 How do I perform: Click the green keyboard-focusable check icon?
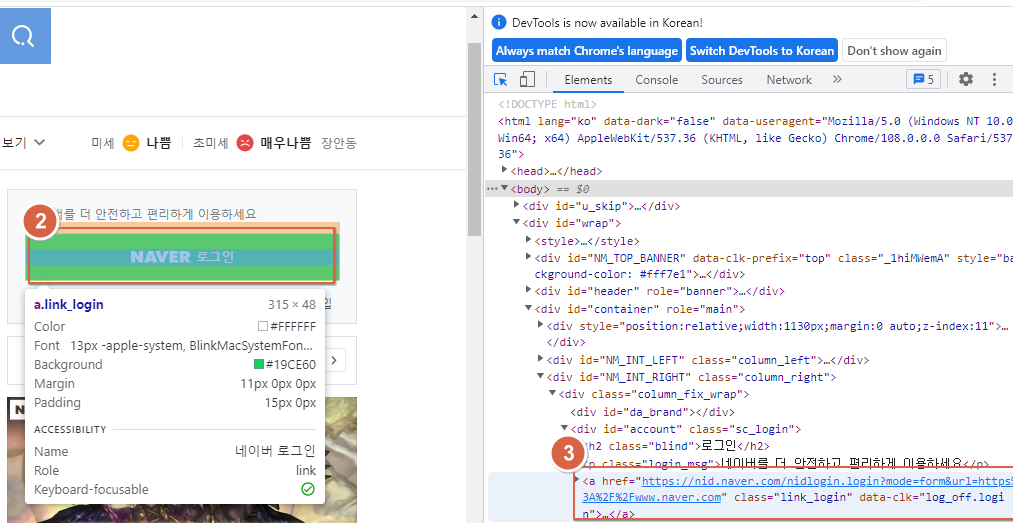308,489
